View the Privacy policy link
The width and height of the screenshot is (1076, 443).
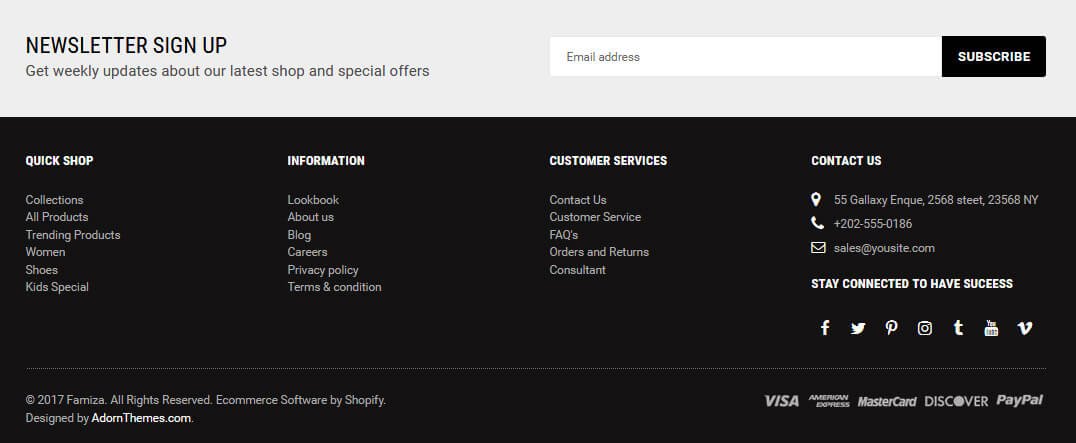[x=323, y=270]
